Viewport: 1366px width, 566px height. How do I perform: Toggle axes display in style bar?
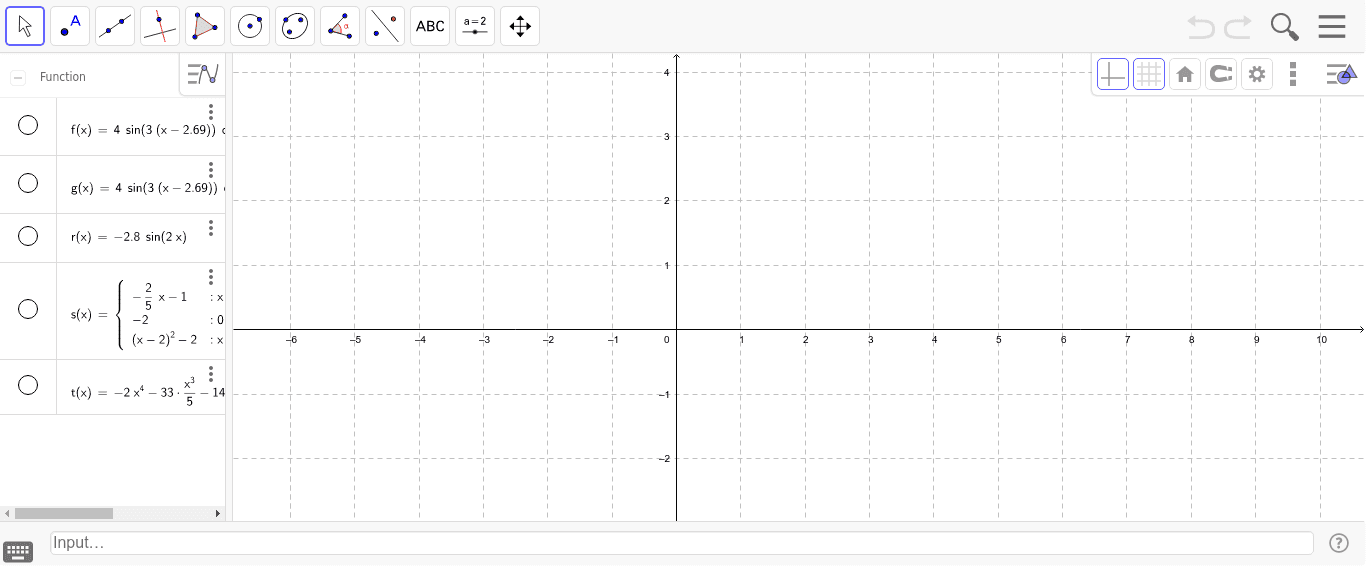click(x=1113, y=74)
